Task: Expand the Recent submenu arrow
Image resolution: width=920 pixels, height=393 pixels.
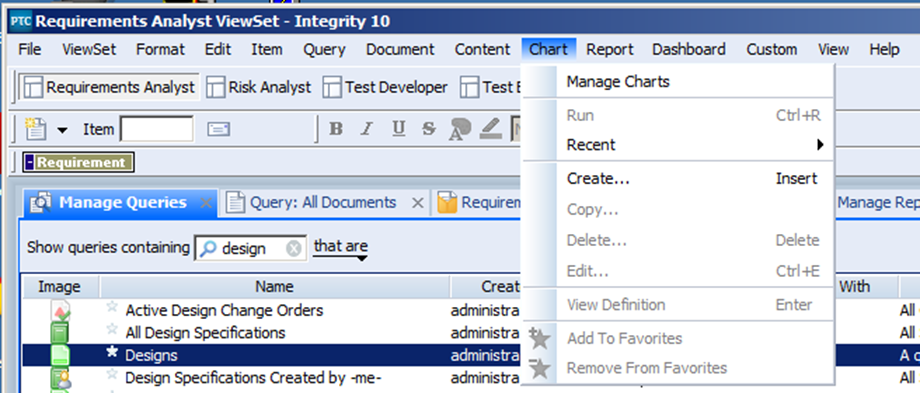Action: (x=820, y=145)
